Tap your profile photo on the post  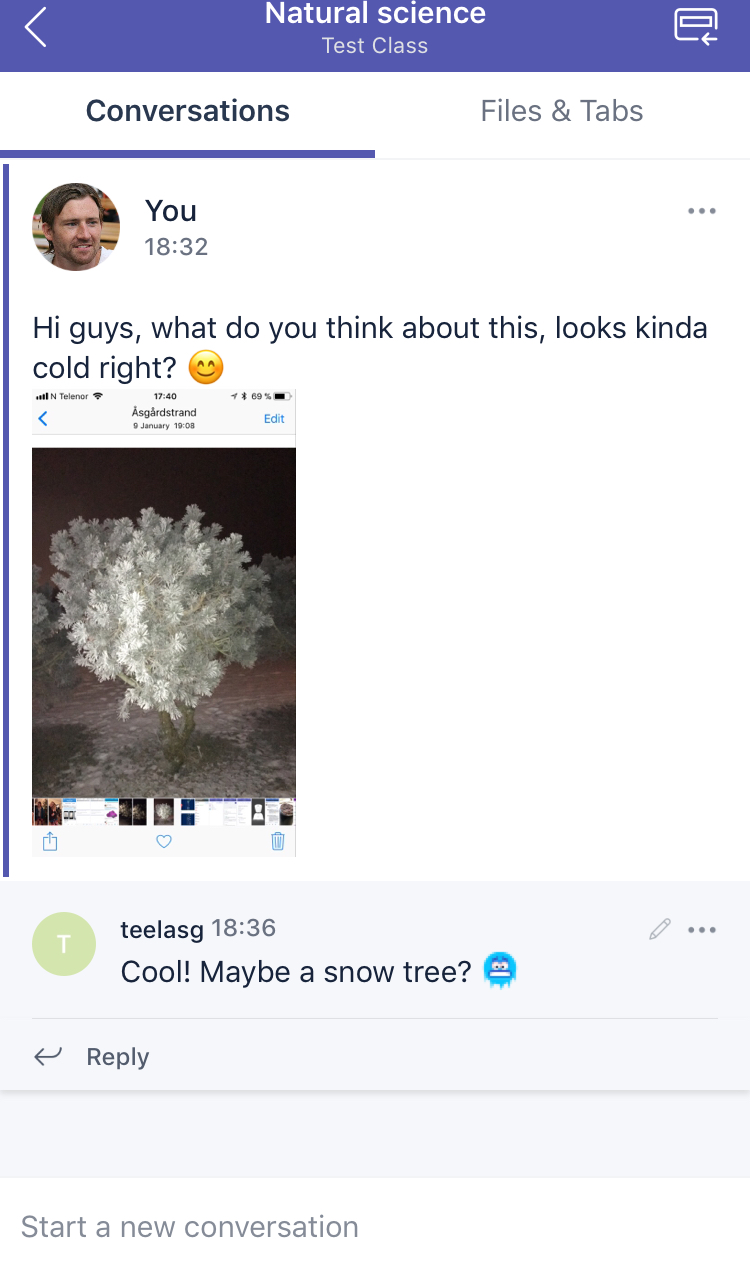click(x=76, y=227)
